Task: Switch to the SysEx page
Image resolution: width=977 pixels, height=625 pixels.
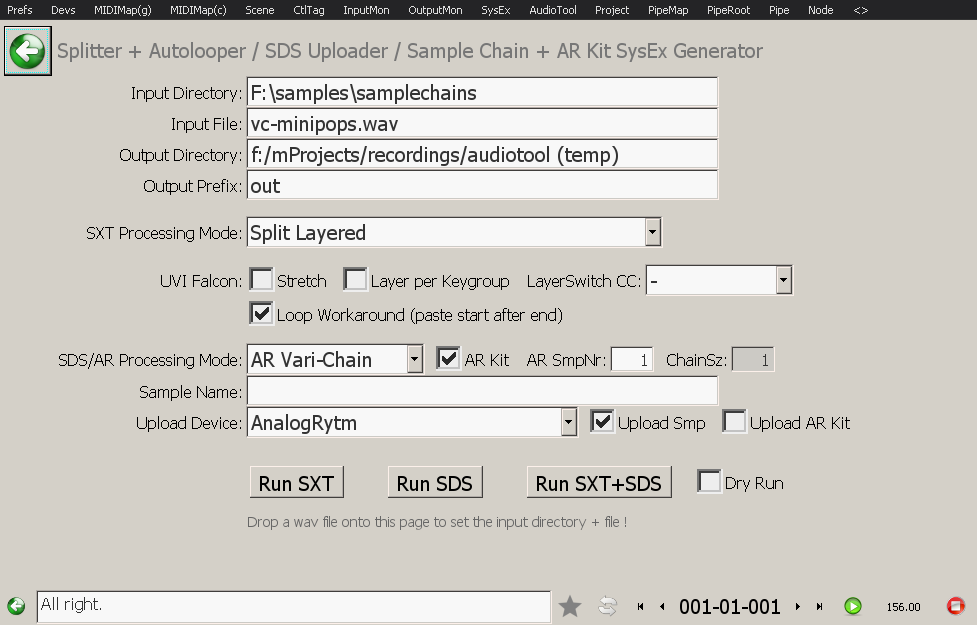Action: tap(494, 10)
